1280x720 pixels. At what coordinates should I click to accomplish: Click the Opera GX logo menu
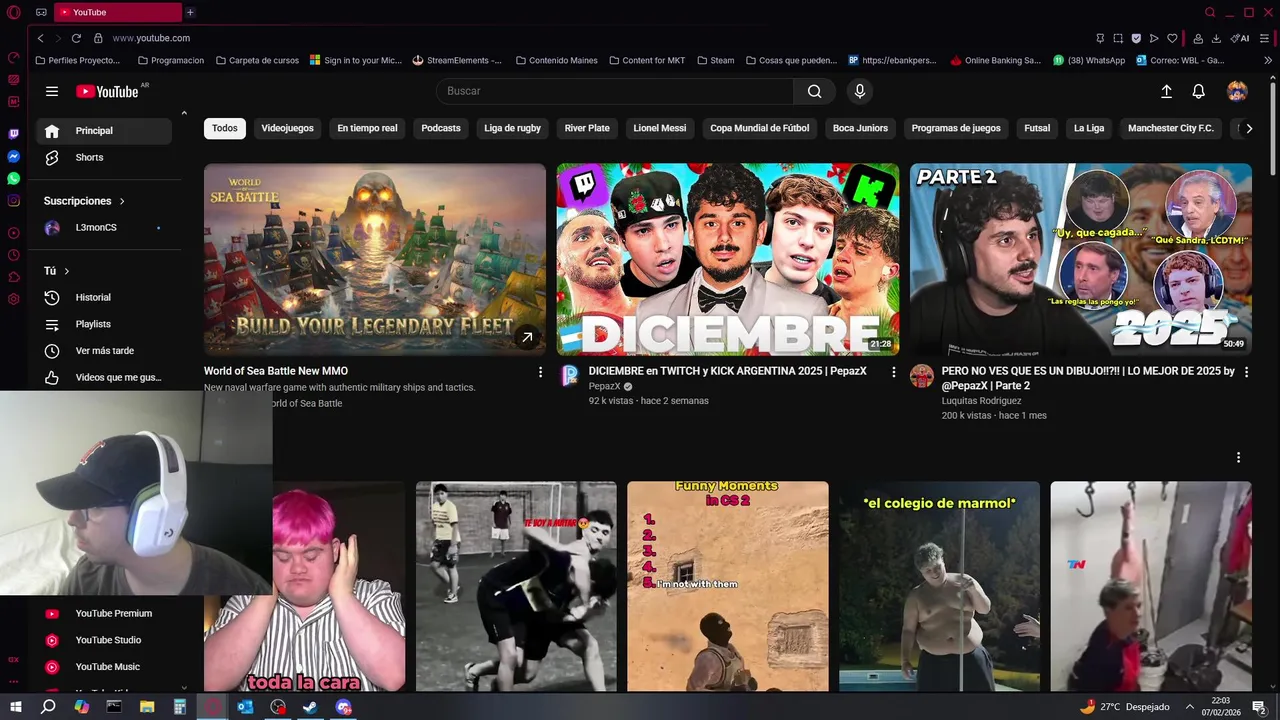[x=13, y=12]
